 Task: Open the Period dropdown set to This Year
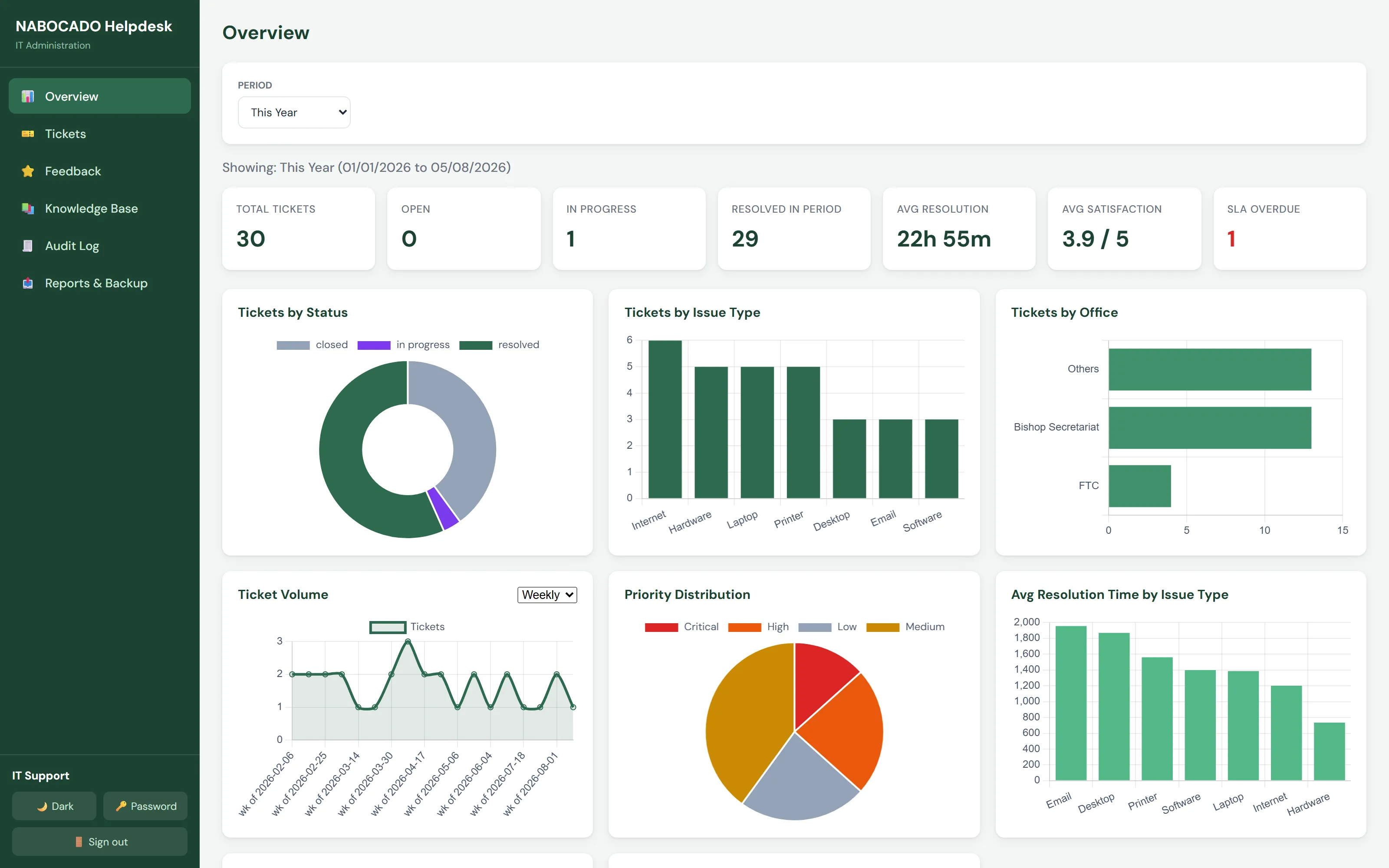pyautogui.click(x=294, y=112)
